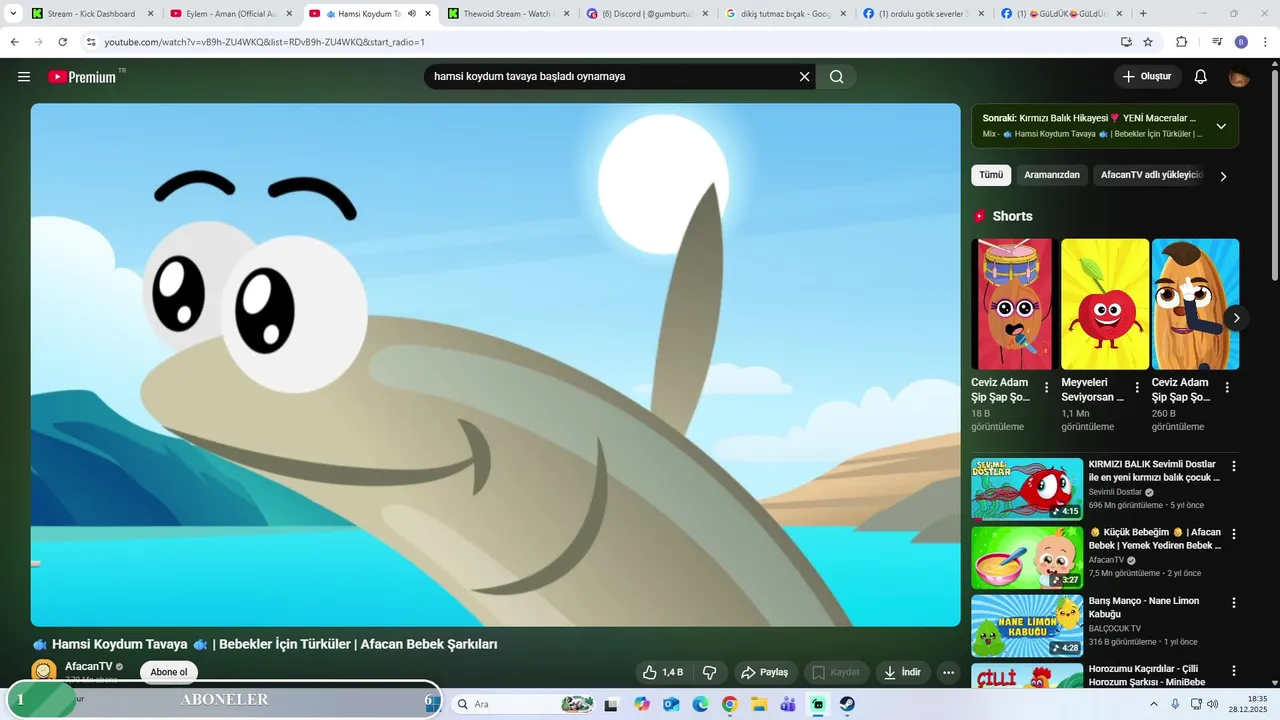Open the account avatar menu

click(x=1239, y=77)
